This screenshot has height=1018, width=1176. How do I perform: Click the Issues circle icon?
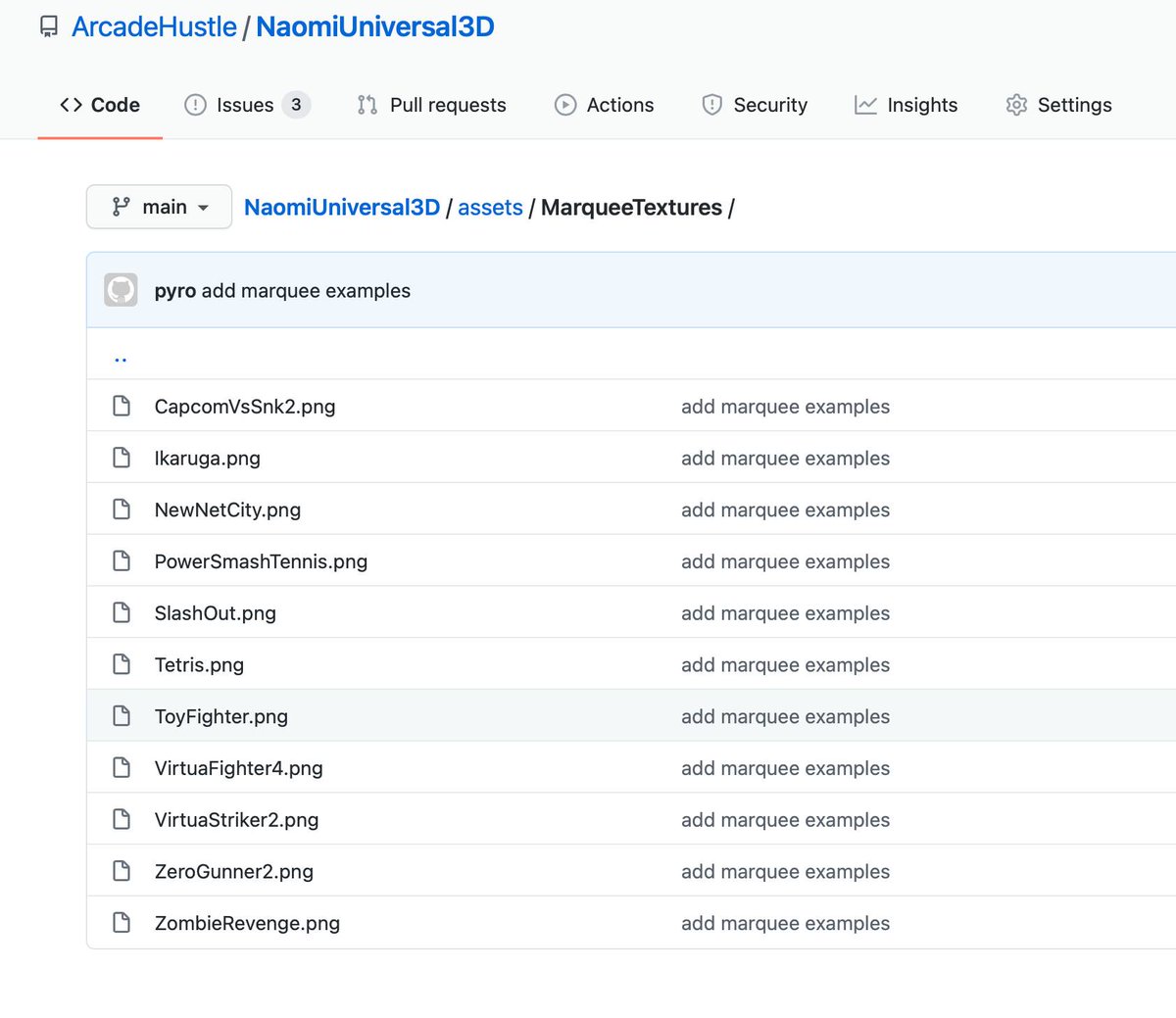click(x=196, y=105)
